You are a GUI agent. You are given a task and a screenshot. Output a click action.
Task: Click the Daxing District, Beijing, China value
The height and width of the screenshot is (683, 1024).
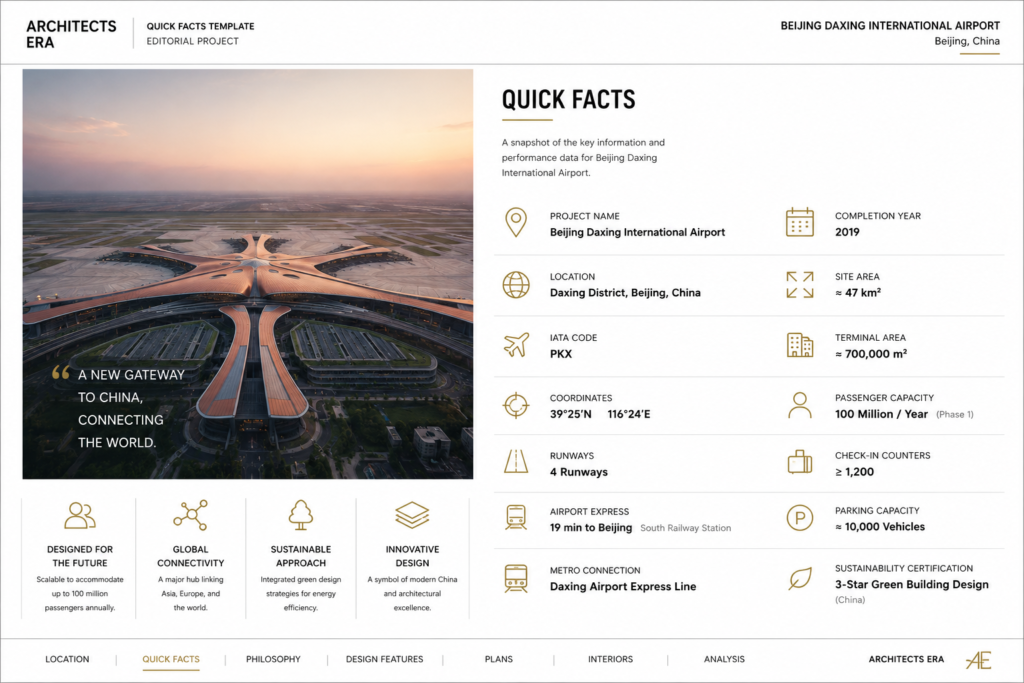[625, 293]
